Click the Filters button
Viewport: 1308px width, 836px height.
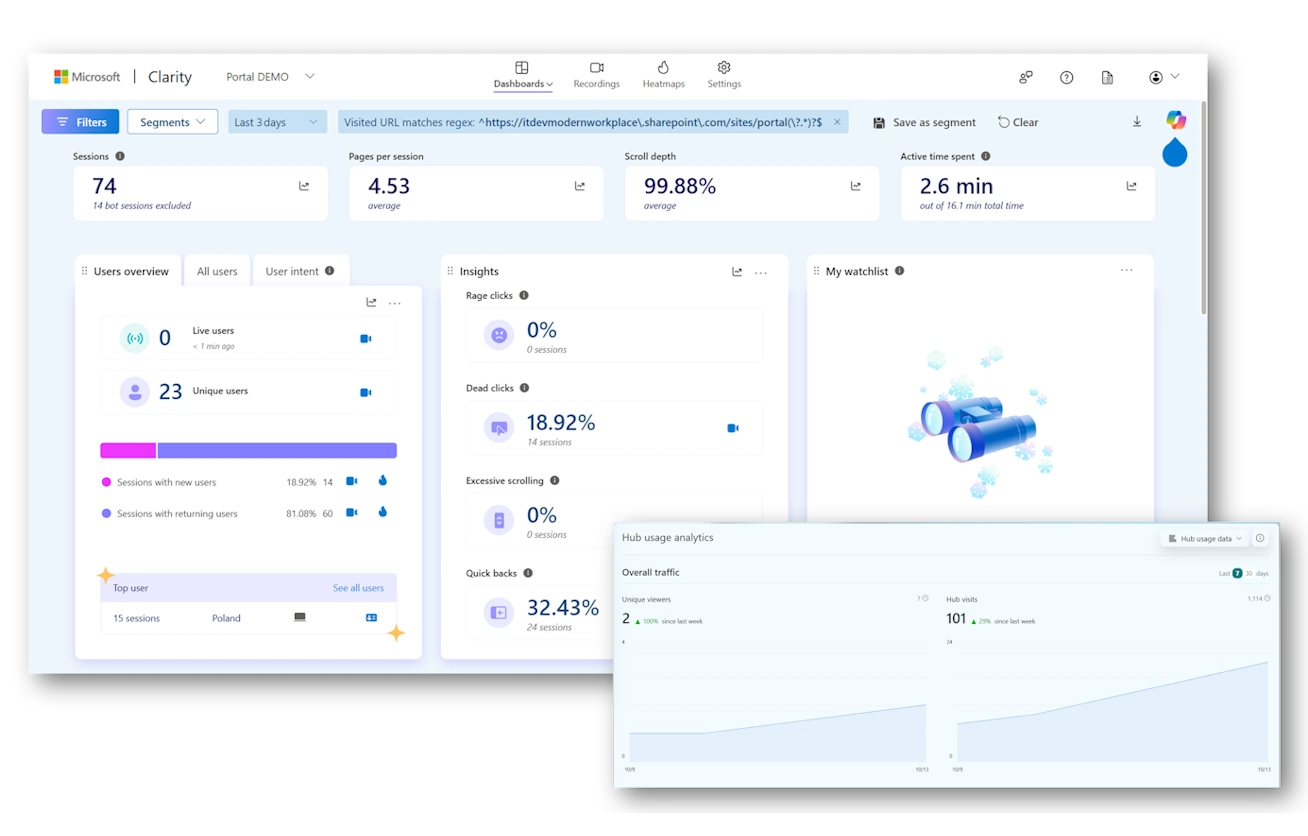click(80, 122)
